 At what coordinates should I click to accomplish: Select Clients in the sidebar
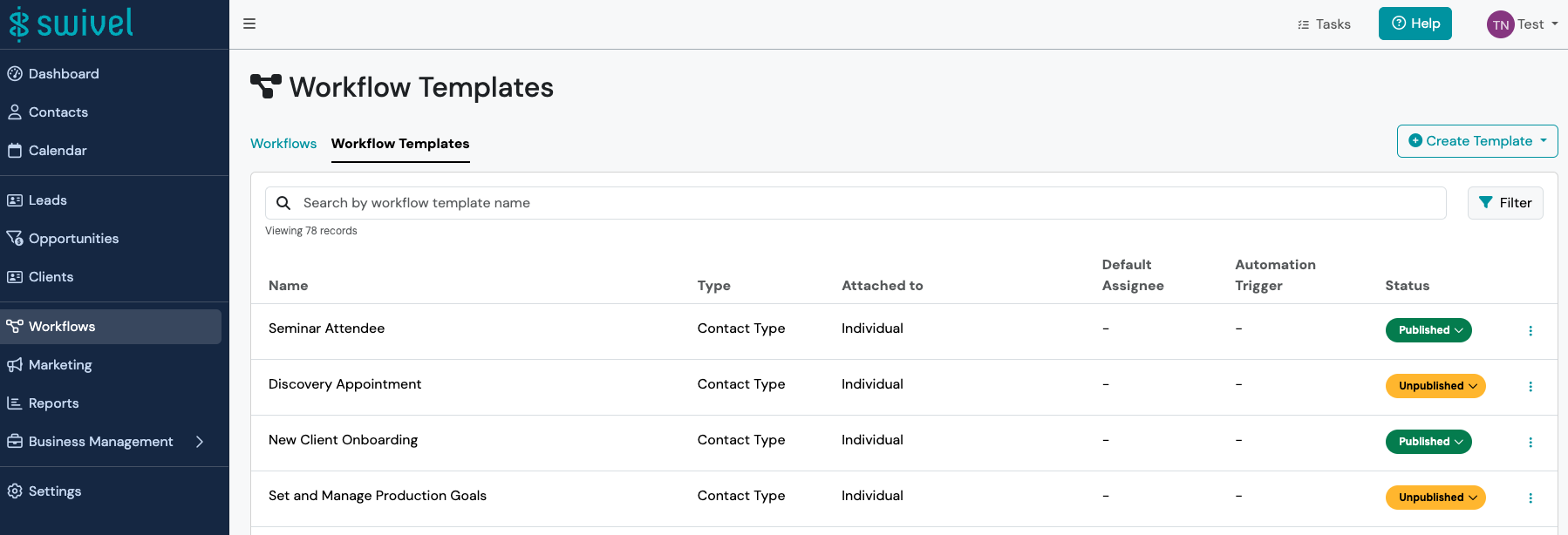(x=51, y=277)
